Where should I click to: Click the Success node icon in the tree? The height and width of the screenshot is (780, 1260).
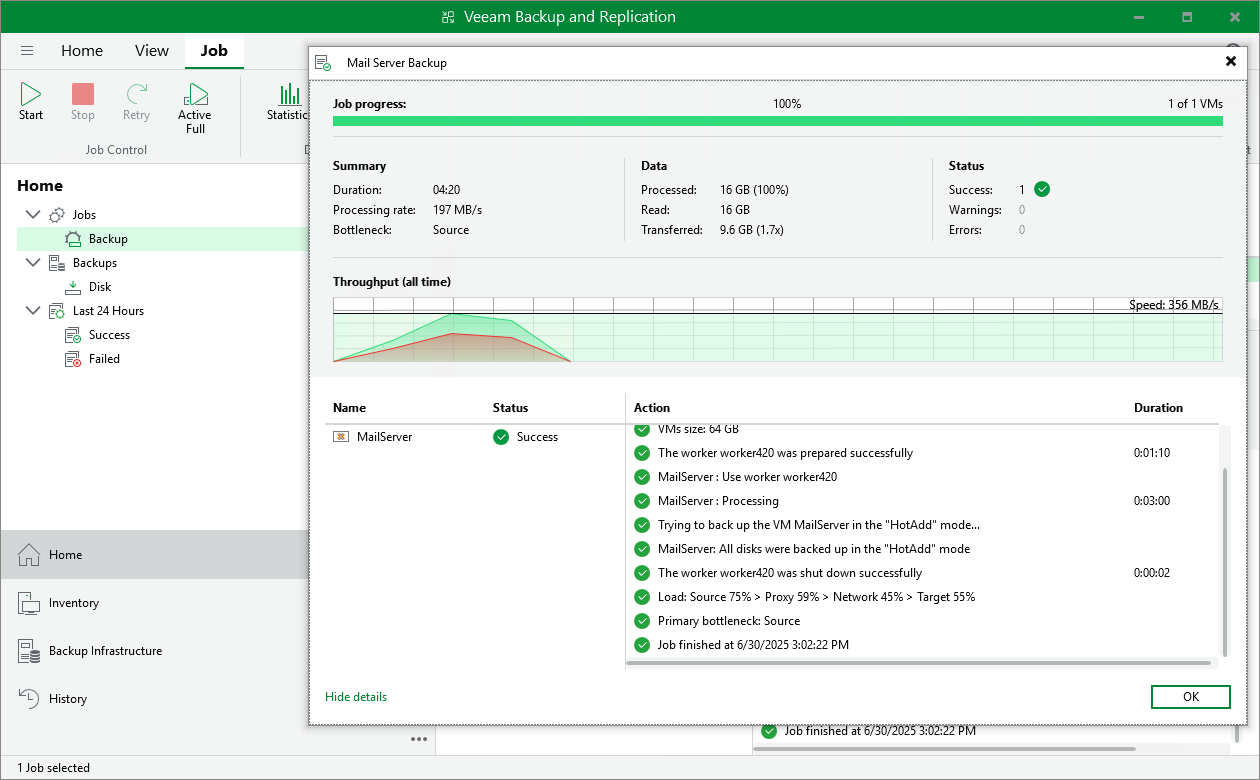coord(74,335)
